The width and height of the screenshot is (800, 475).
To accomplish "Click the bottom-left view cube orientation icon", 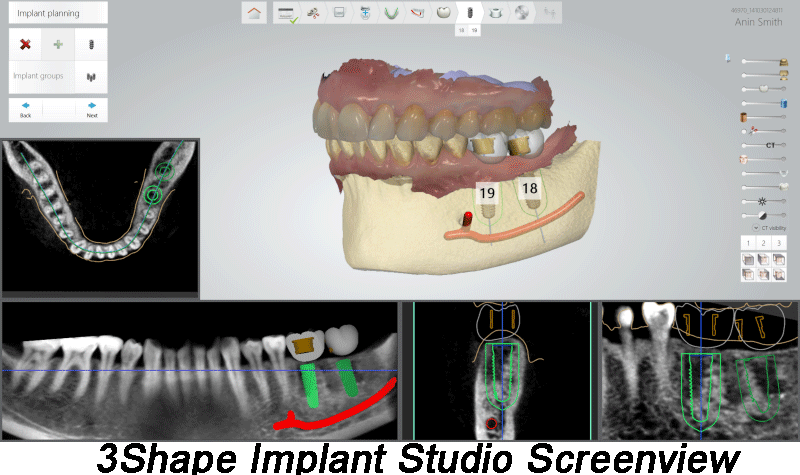I will [x=748, y=274].
